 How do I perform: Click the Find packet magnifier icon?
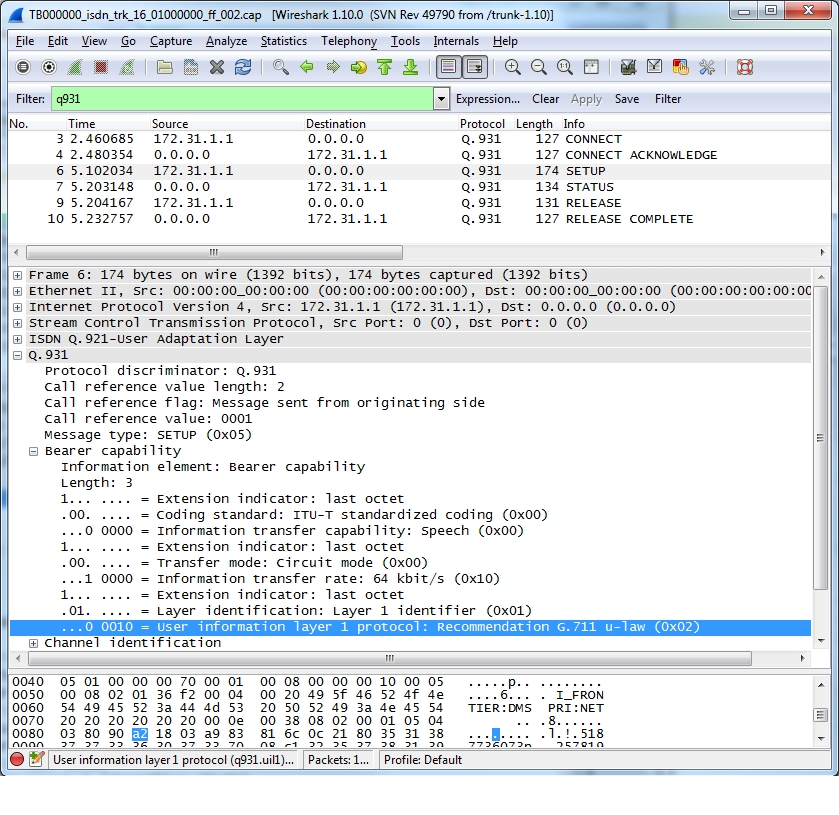click(x=281, y=67)
